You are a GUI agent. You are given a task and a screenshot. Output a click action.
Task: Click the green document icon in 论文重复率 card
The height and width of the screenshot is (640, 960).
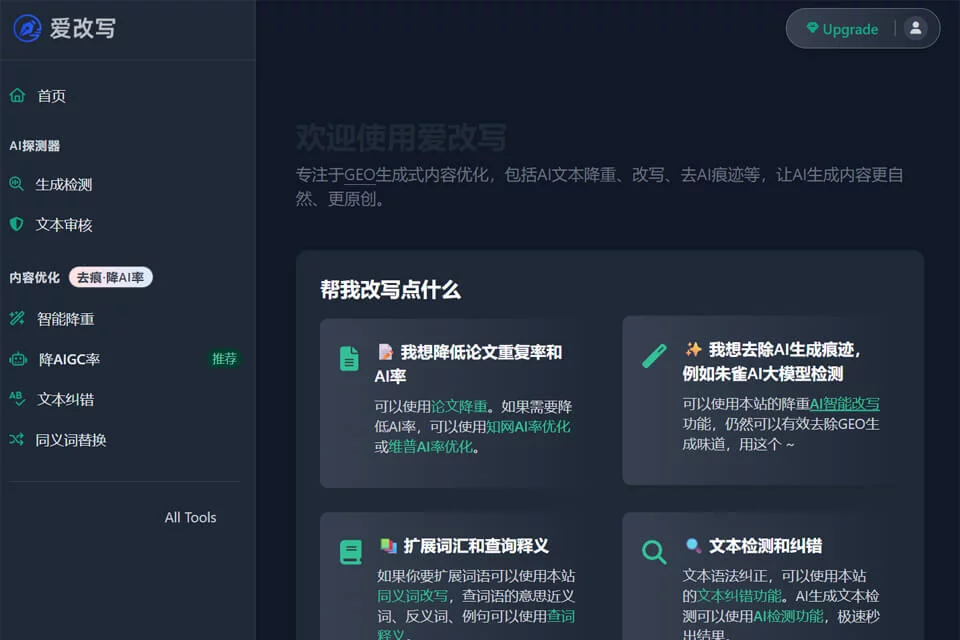tap(349, 359)
